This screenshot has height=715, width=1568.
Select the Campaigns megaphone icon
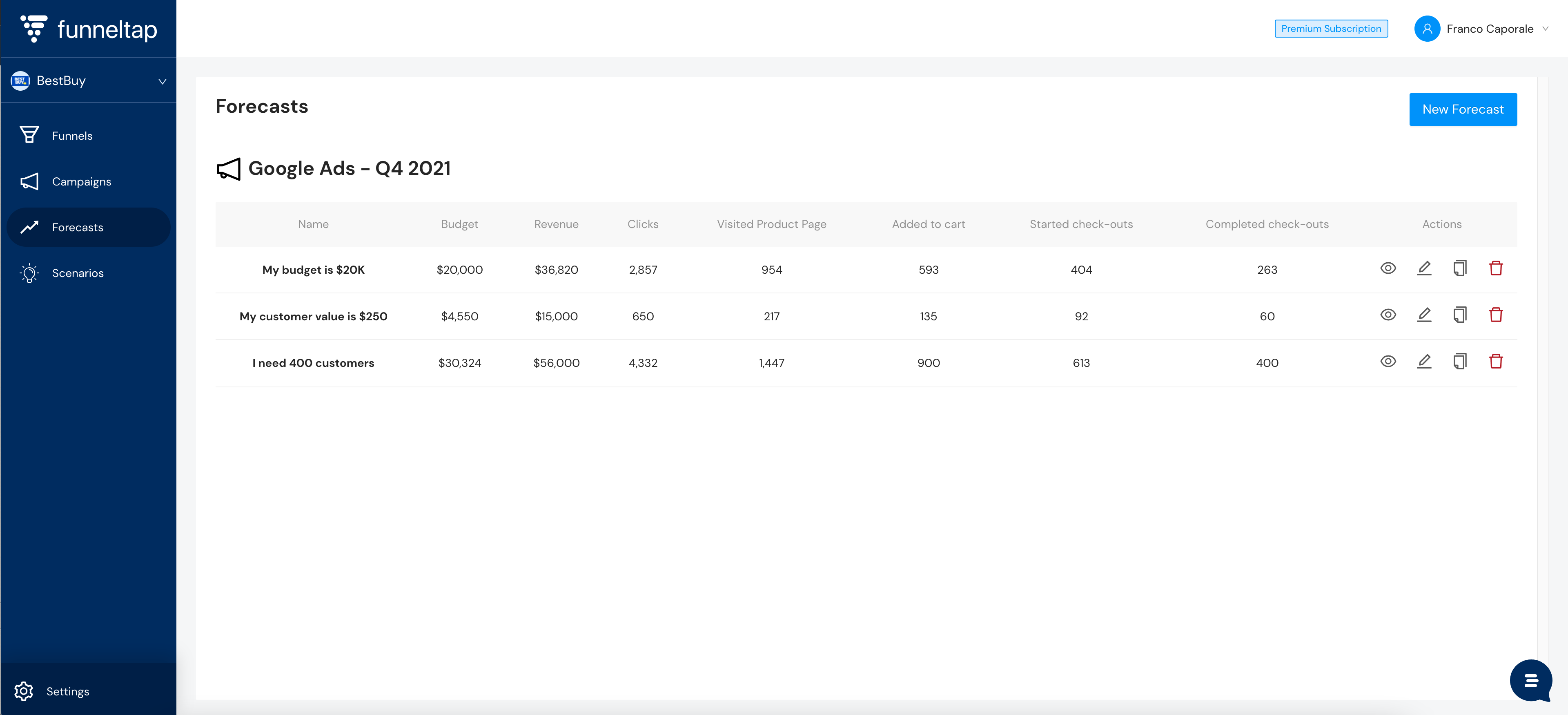click(29, 181)
